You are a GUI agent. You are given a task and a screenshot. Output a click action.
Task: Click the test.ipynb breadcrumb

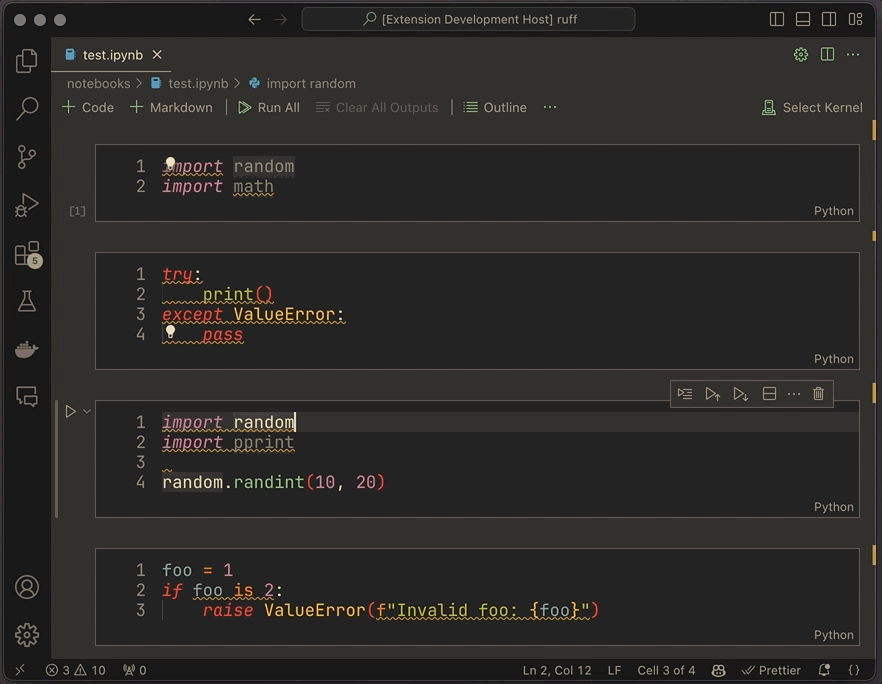[x=191, y=83]
